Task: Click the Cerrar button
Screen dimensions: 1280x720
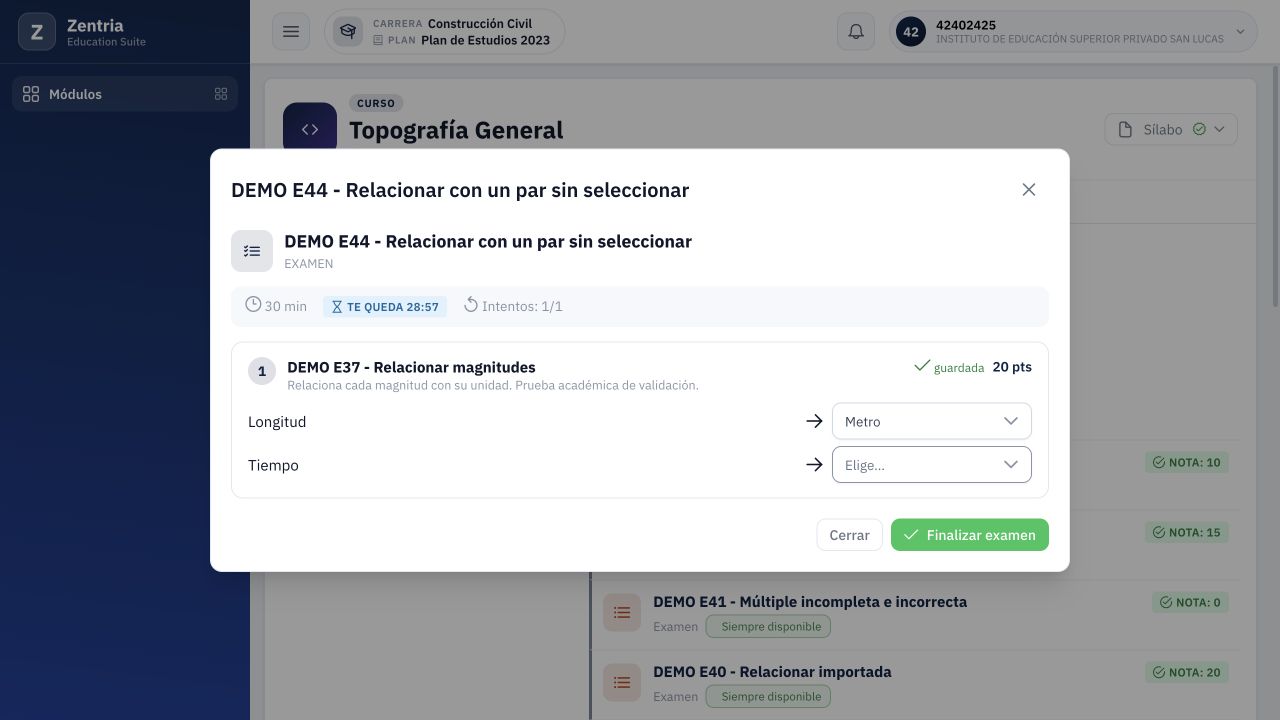Action: coord(849,535)
